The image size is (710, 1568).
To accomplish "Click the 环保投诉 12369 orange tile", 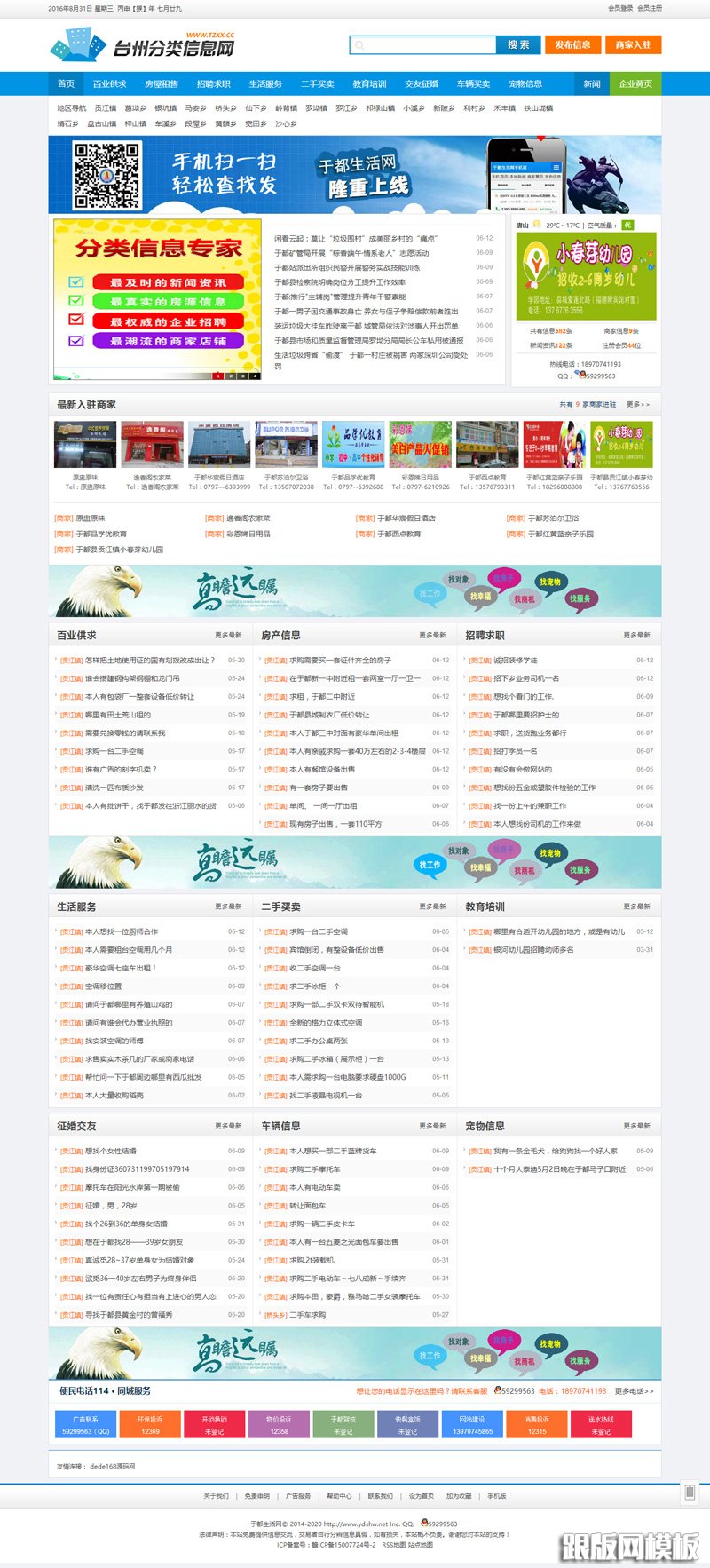I will pos(150,1424).
